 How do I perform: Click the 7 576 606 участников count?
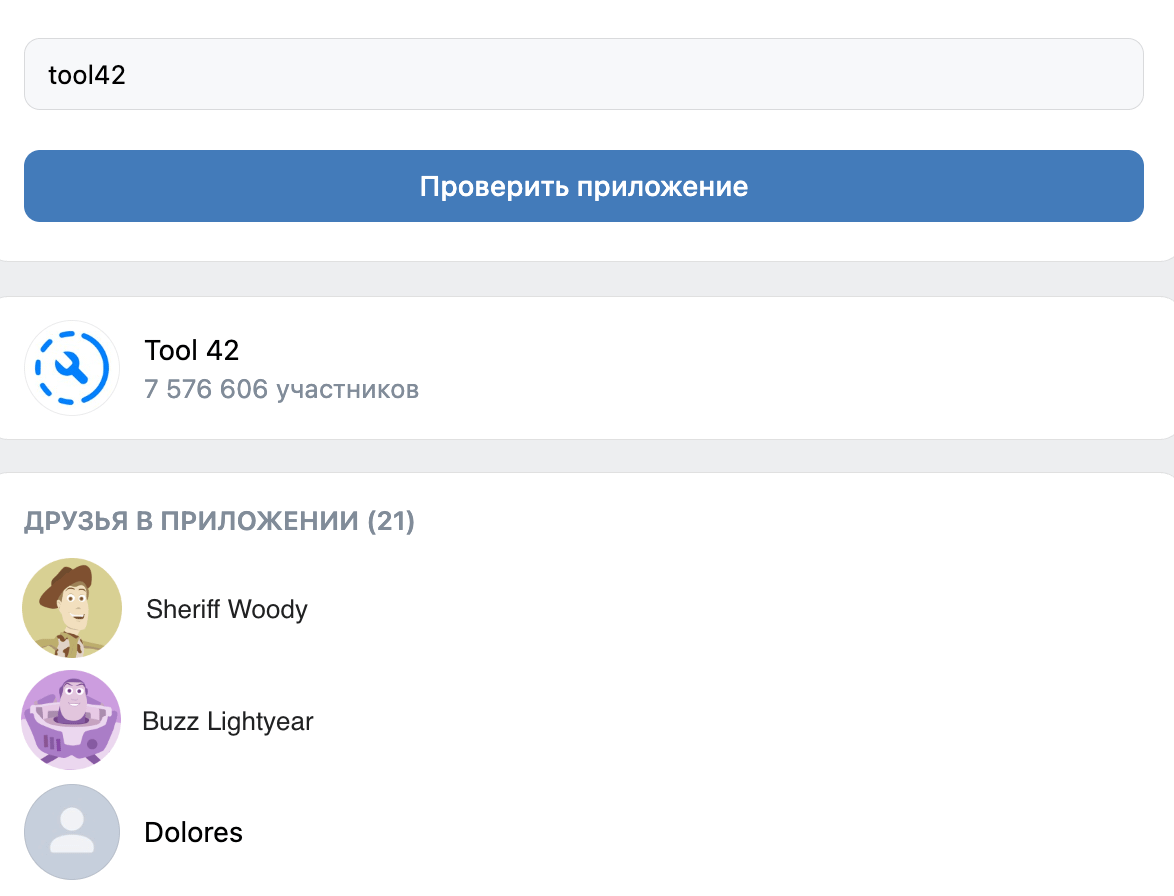pos(282,389)
